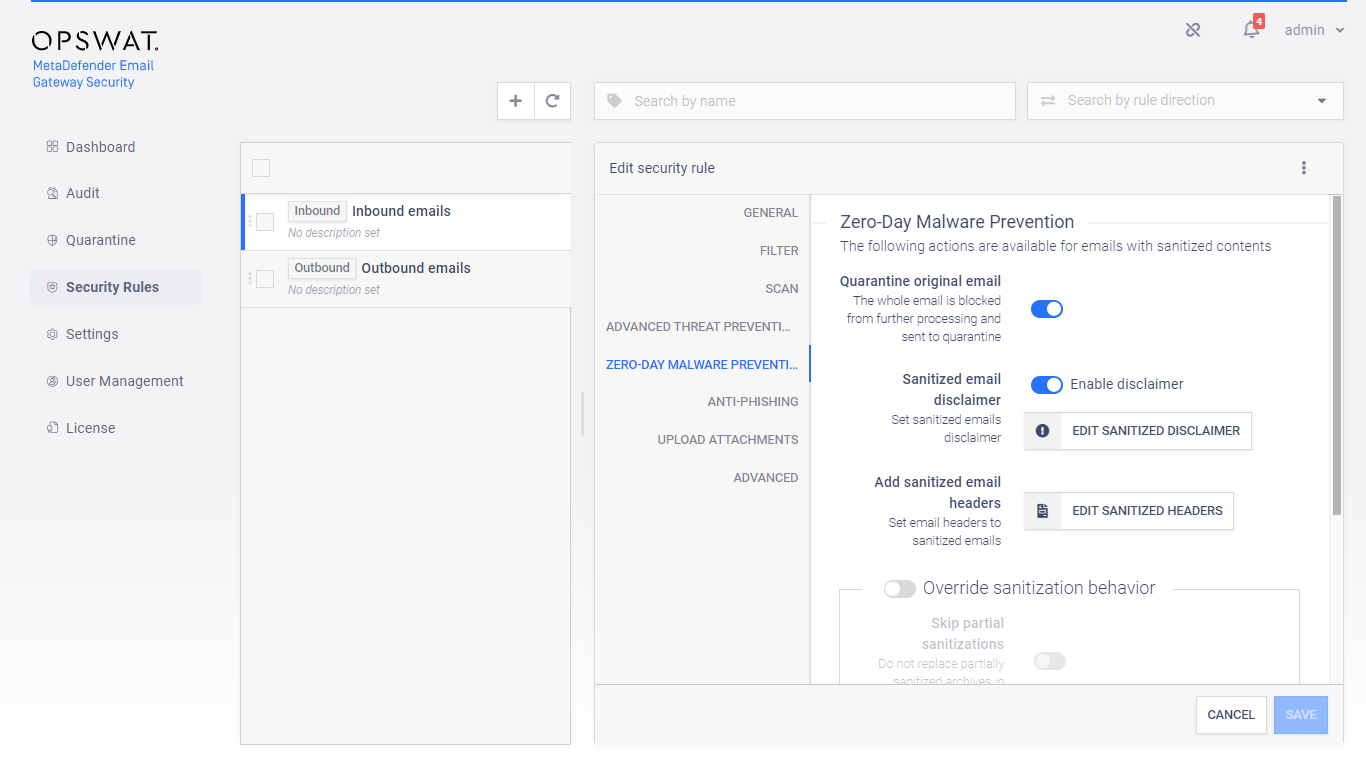Open the admin user menu chevron

click(1340, 31)
